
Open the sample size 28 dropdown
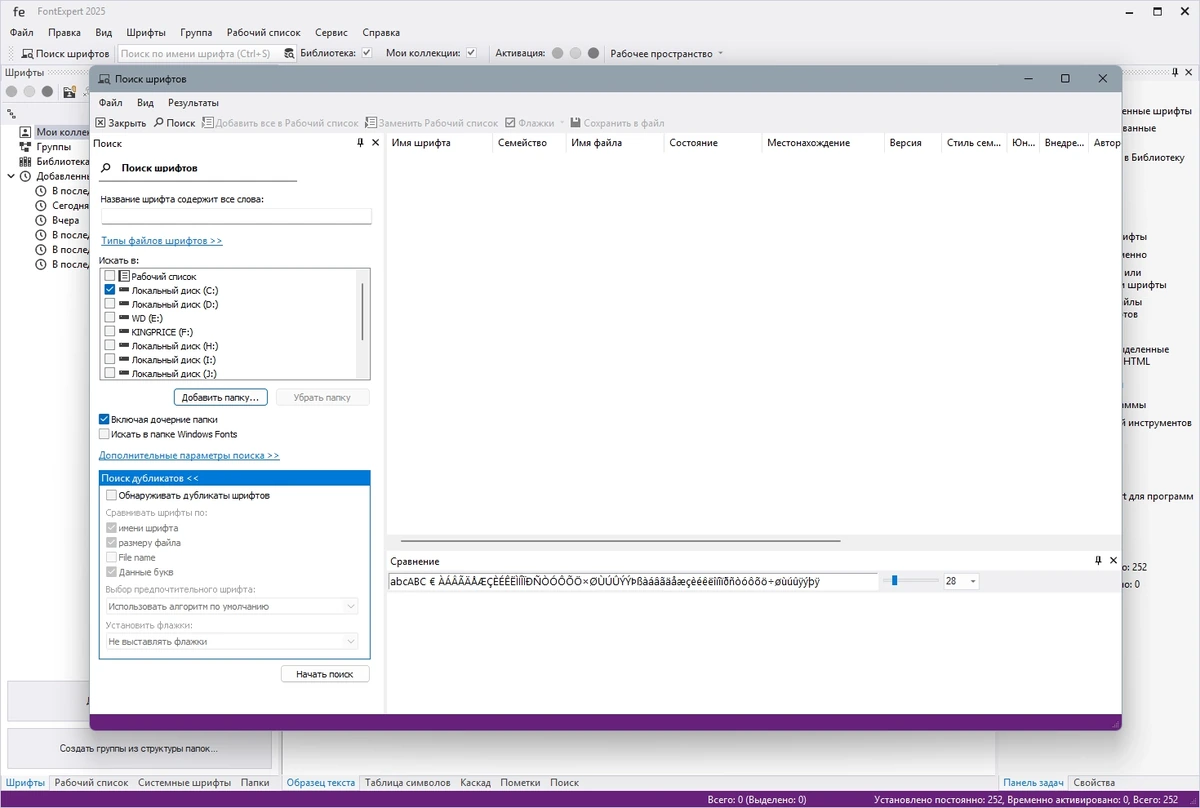pos(973,581)
